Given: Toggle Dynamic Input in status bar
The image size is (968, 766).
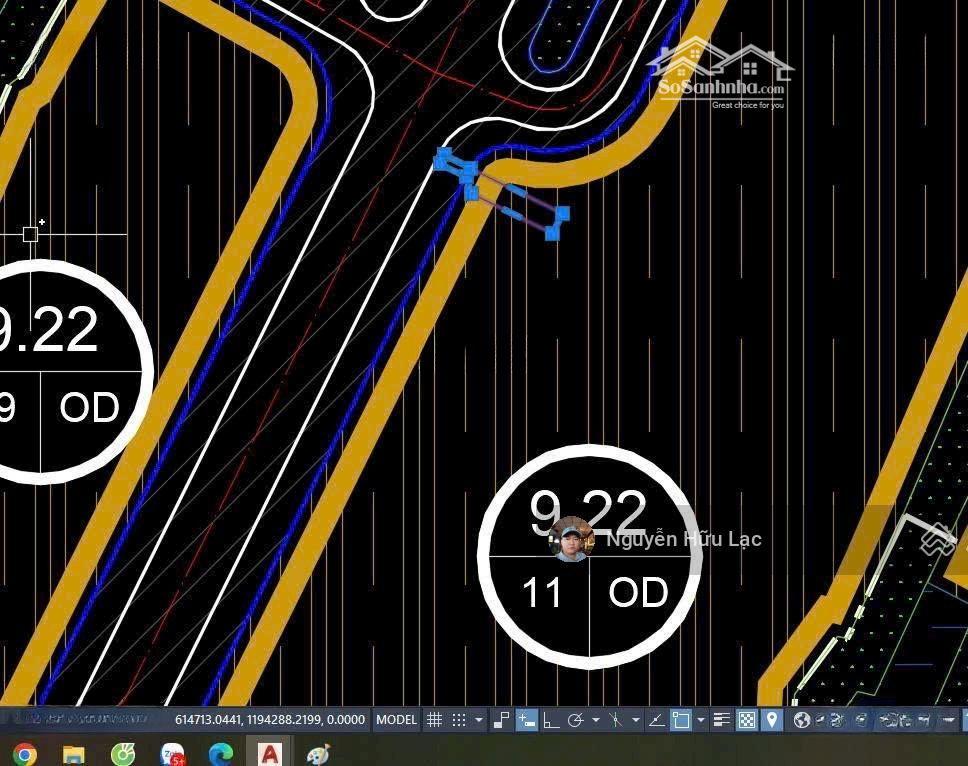Looking at the screenshot, I should tap(526, 720).
